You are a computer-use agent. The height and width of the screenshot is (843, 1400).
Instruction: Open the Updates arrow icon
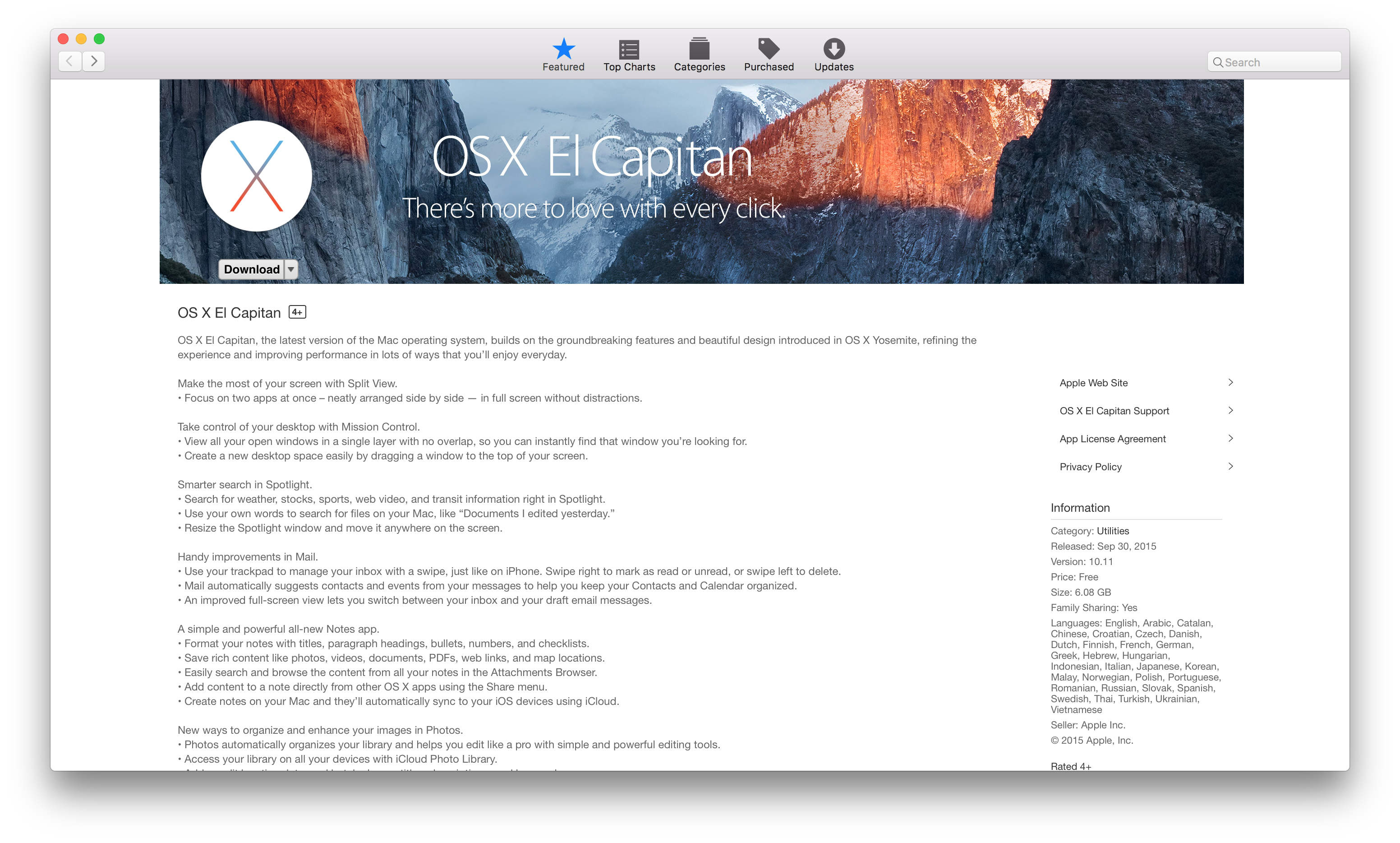834,48
